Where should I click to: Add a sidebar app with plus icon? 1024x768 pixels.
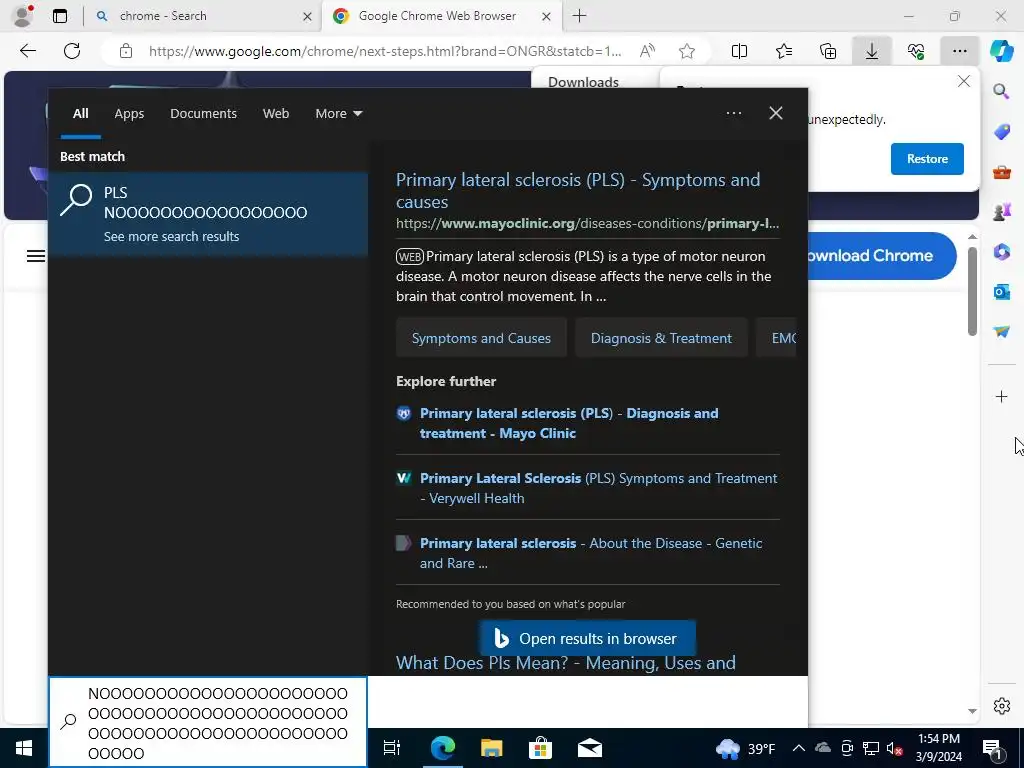(1001, 396)
